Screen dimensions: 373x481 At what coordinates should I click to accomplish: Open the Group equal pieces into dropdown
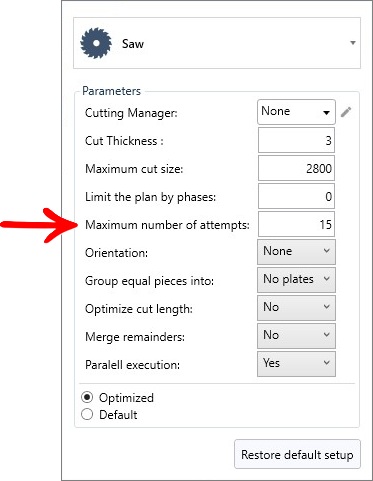[x=296, y=280]
